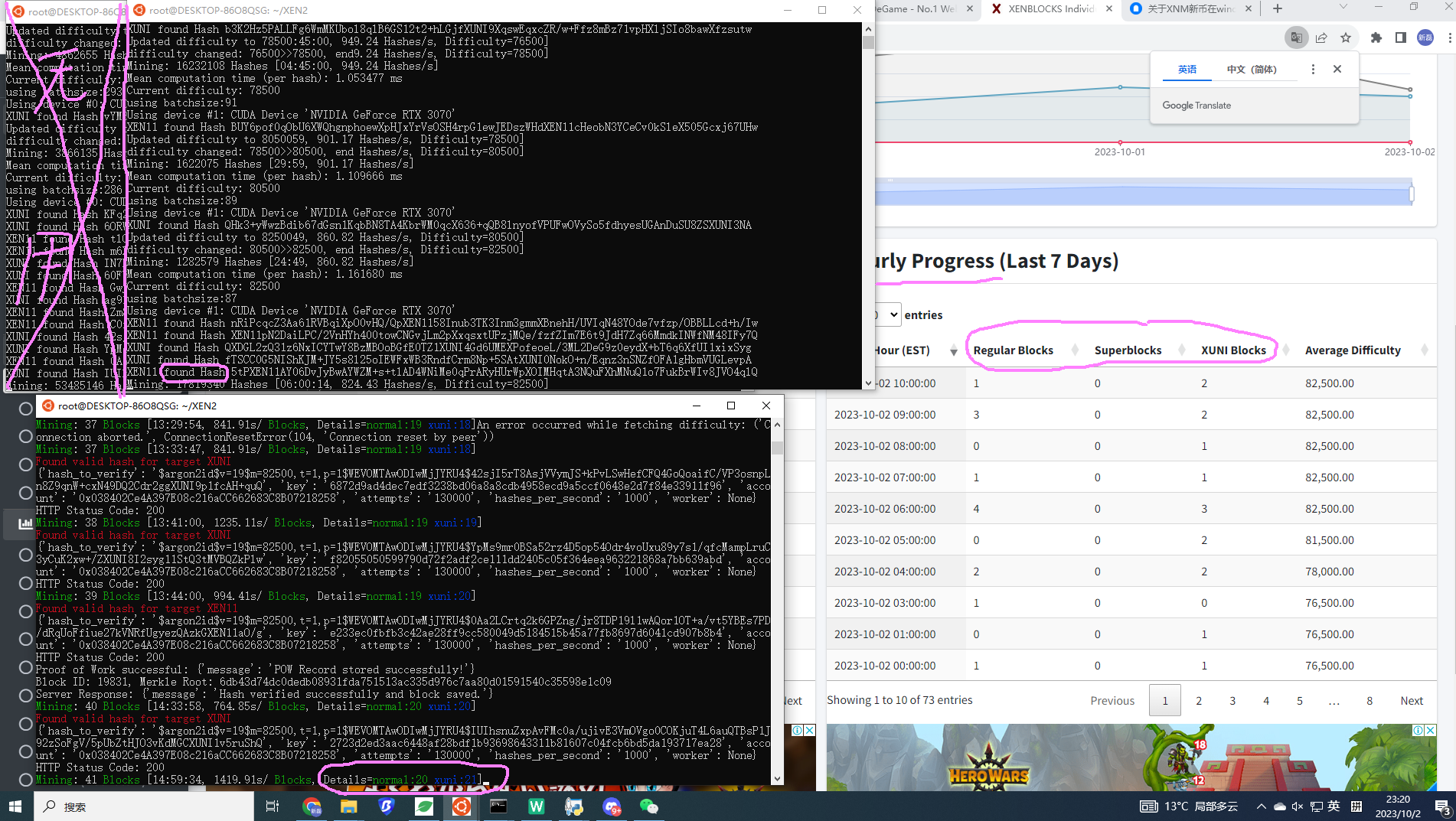Sort table by Average Difficulty column
1456x821 pixels.
1366,350
